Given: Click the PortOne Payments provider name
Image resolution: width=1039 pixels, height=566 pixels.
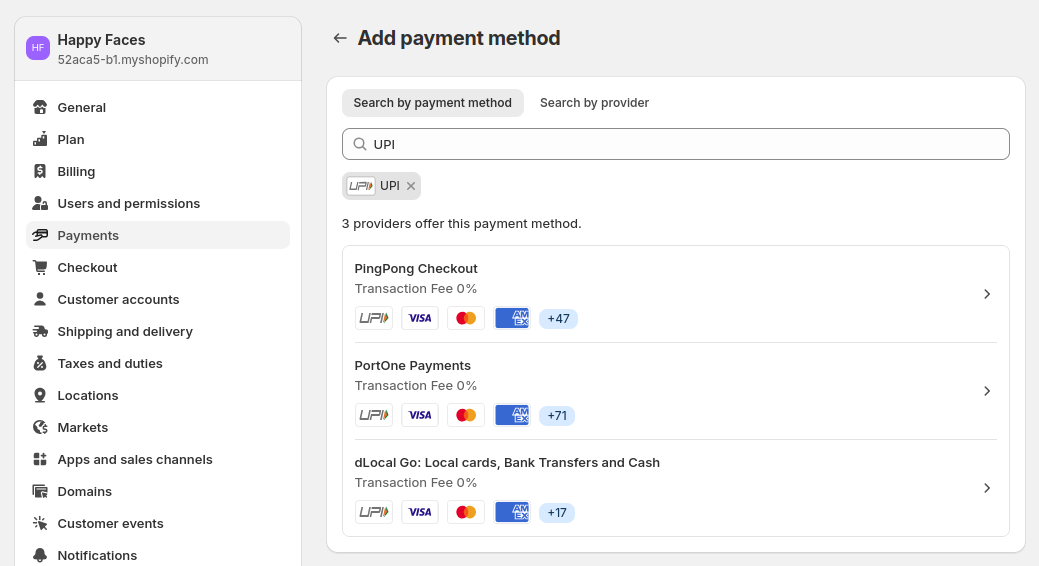Looking at the screenshot, I should 413,366.
